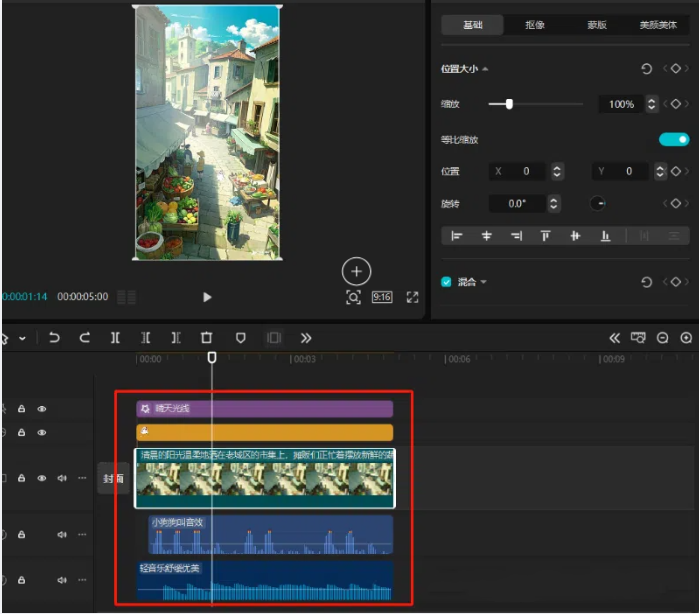This screenshot has width=699, height=614.
Task: Click the redo arrow in timeline toolbar
Action: (85, 338)
